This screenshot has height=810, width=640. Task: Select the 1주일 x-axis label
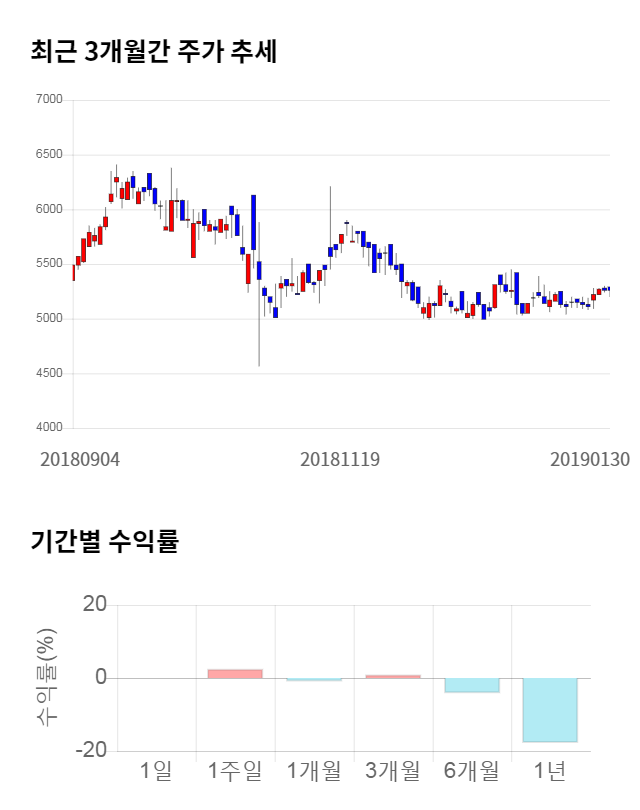(235, 771)
